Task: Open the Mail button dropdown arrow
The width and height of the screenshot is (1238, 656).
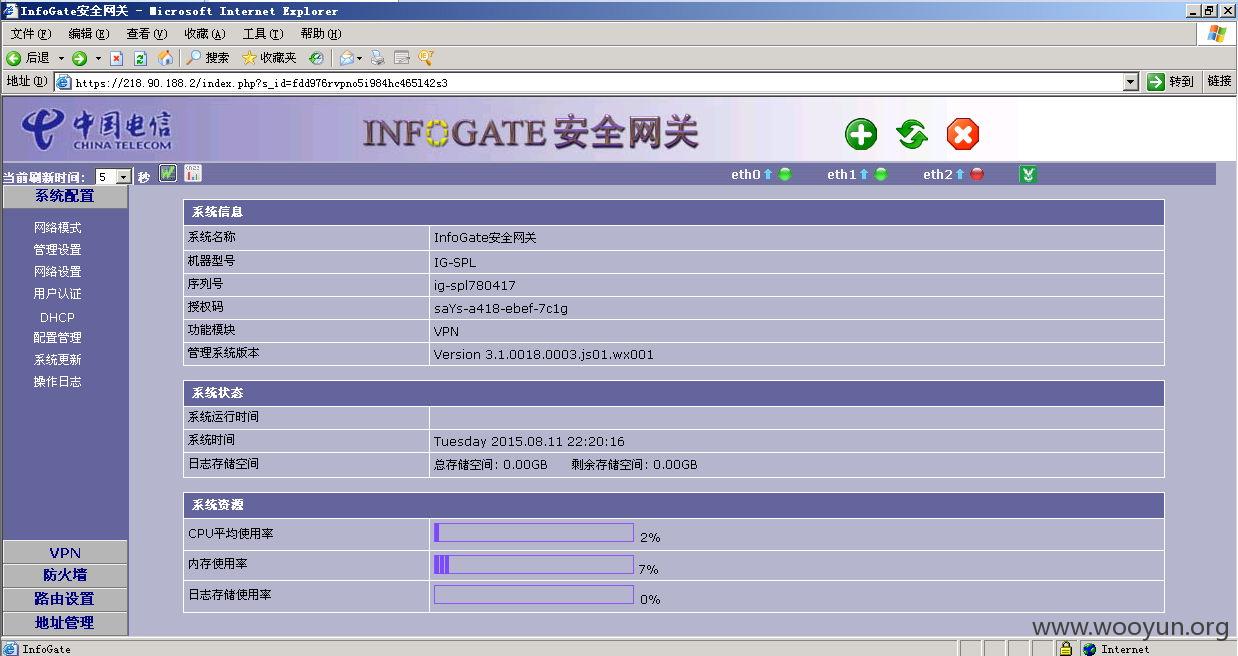Action: pyautogui.click(x=360, y=58)
